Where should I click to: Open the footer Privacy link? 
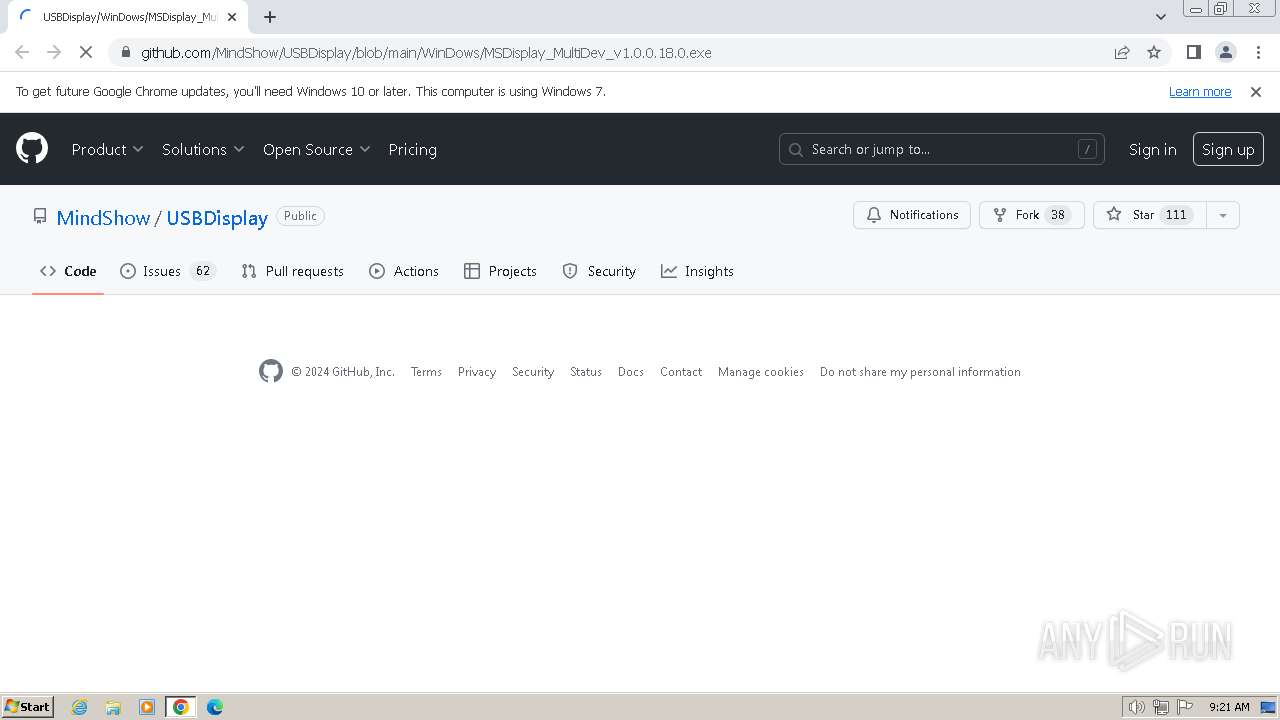477,372
